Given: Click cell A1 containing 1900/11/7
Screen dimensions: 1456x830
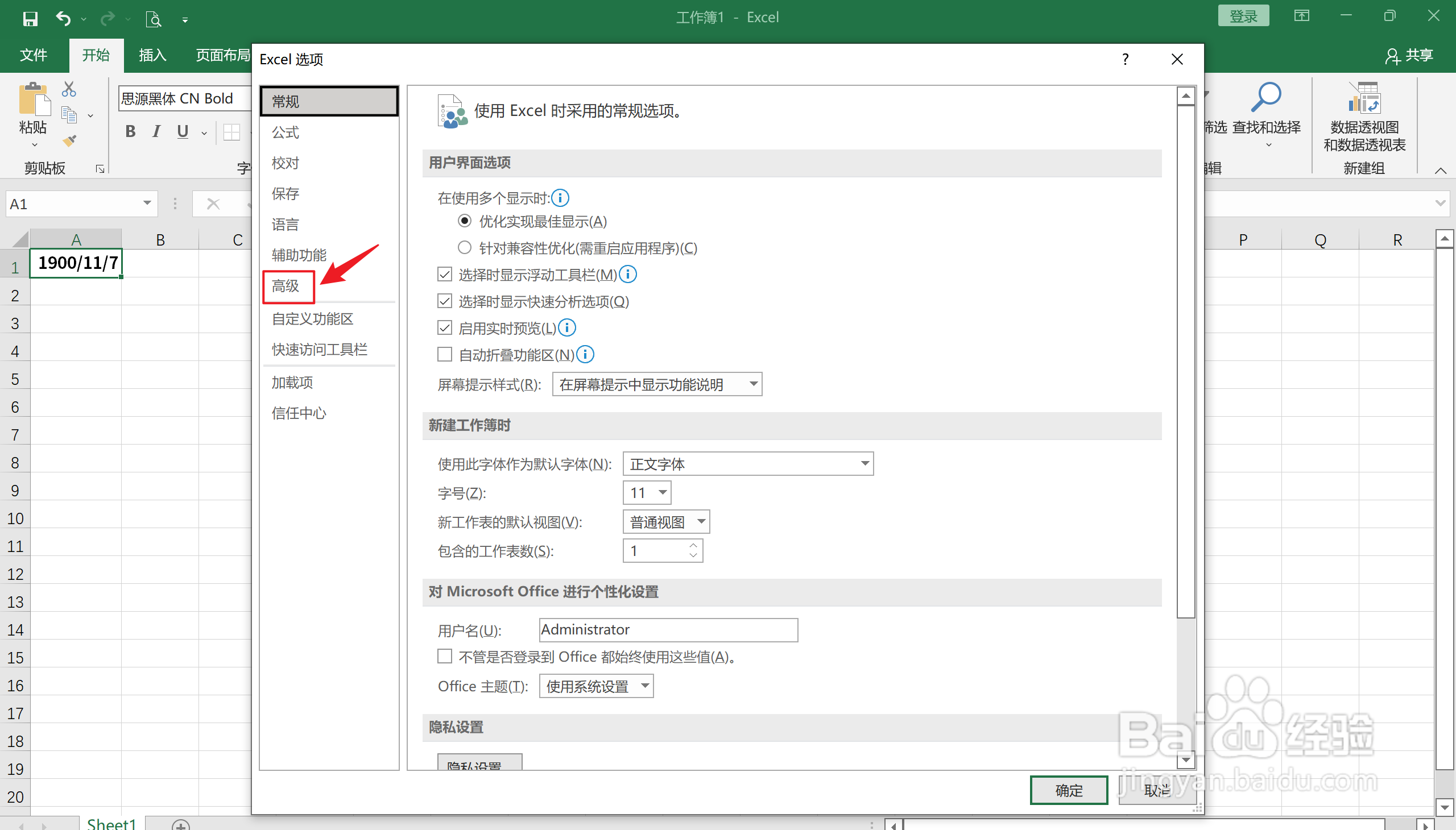Looking at the screenshot, I should pos(76,263).
